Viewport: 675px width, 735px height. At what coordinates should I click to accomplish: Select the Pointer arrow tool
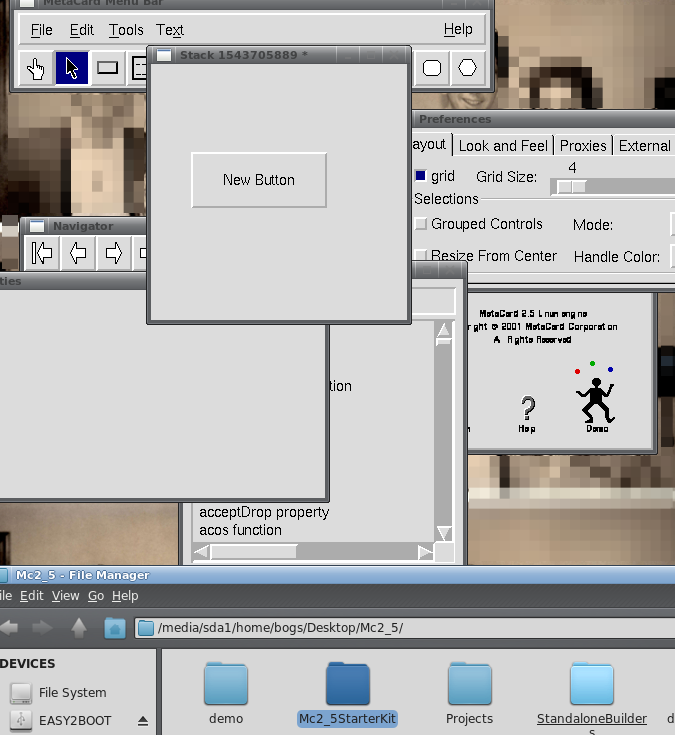coord(71,69)
